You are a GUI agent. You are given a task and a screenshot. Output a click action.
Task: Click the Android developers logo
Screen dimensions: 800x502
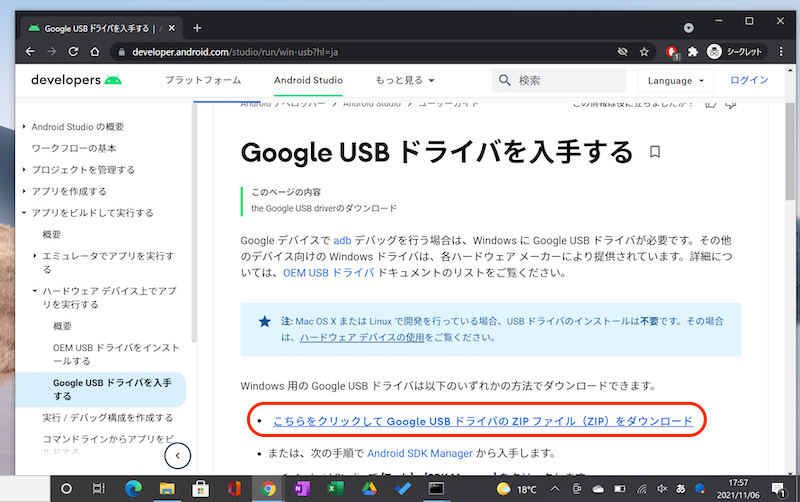pos(76,80)
